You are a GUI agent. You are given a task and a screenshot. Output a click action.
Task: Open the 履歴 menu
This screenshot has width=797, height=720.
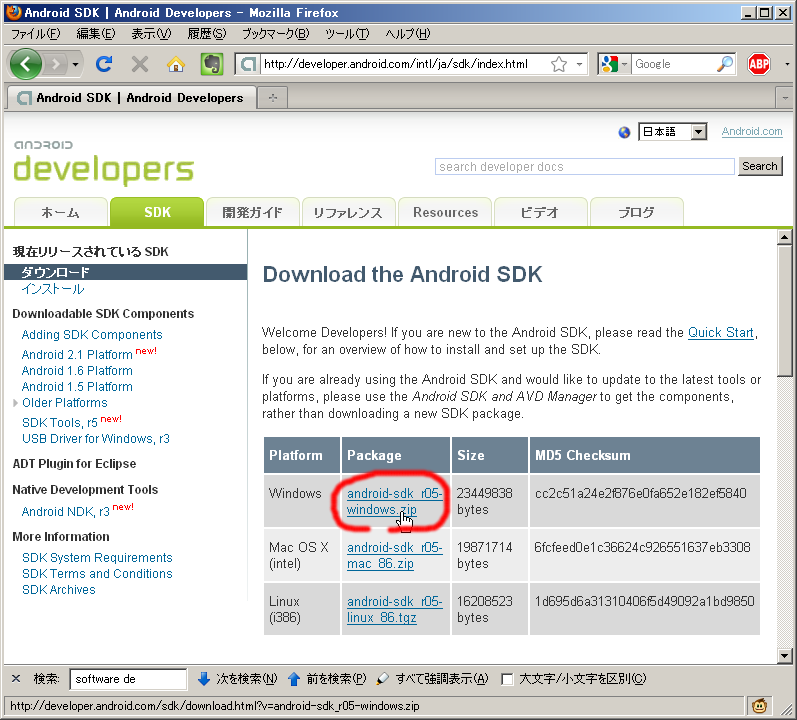pos(206,34)
